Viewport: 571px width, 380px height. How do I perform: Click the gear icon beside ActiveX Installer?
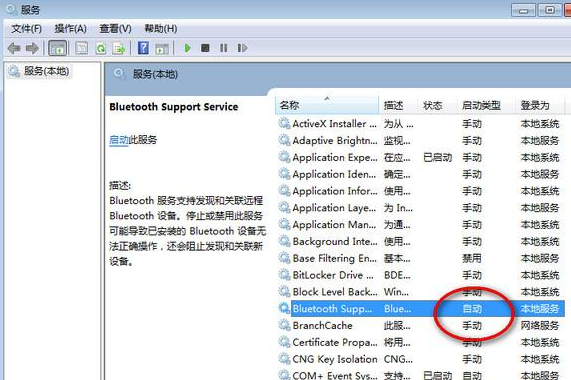284,123
